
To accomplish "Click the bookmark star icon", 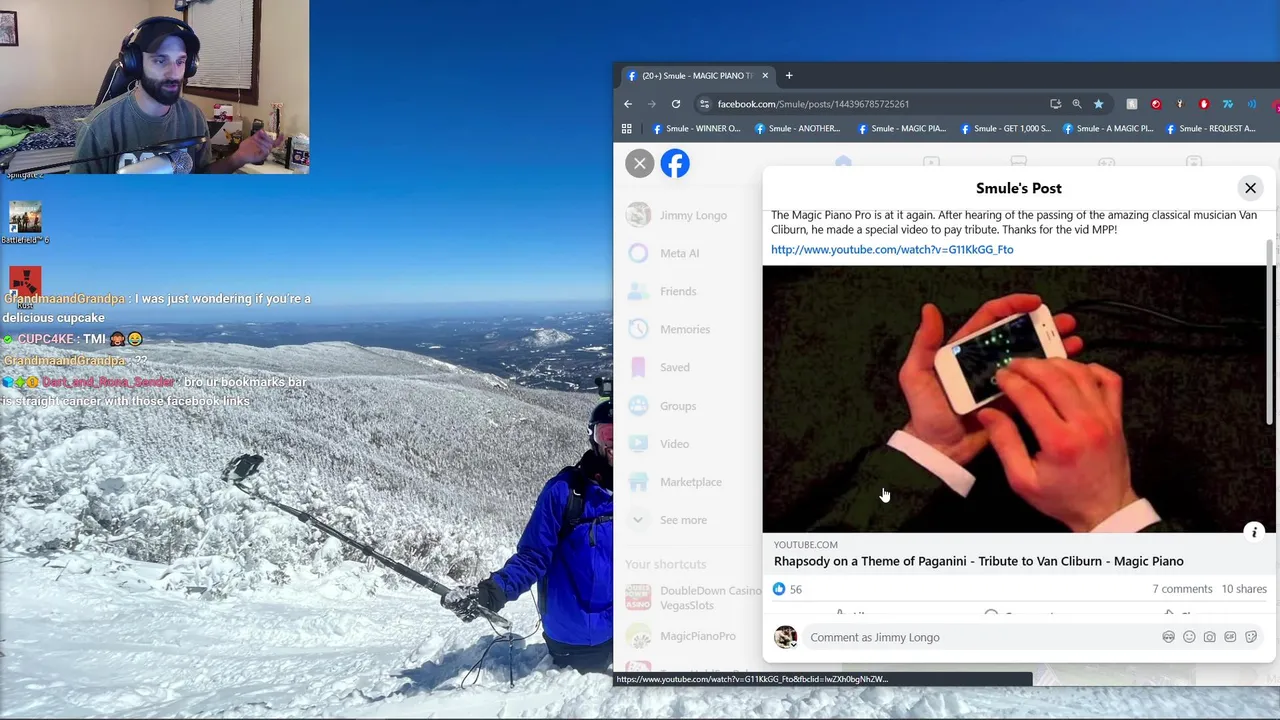I will (x=1098, y=104).
